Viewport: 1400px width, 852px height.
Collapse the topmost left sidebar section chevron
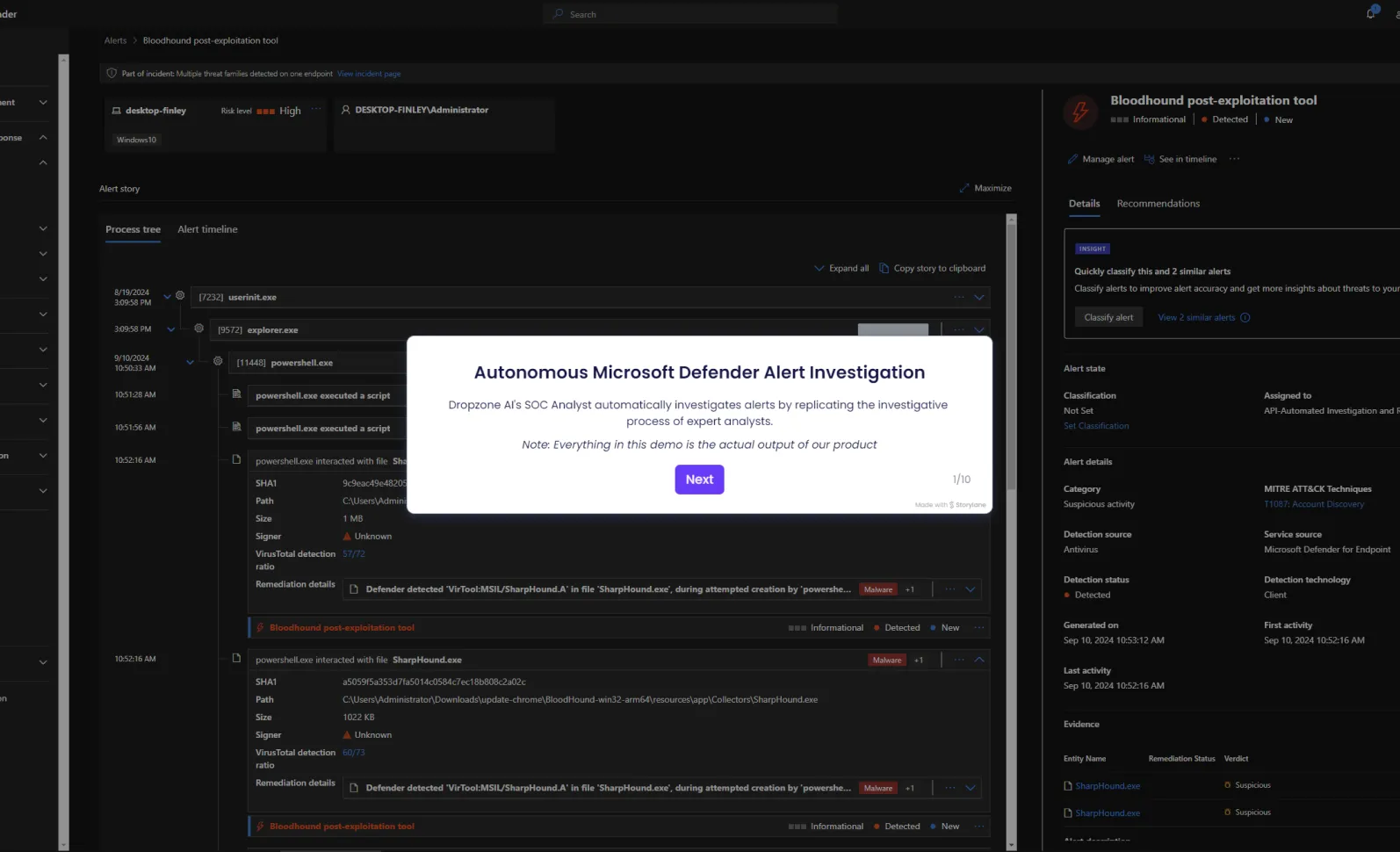pos(43,103)
